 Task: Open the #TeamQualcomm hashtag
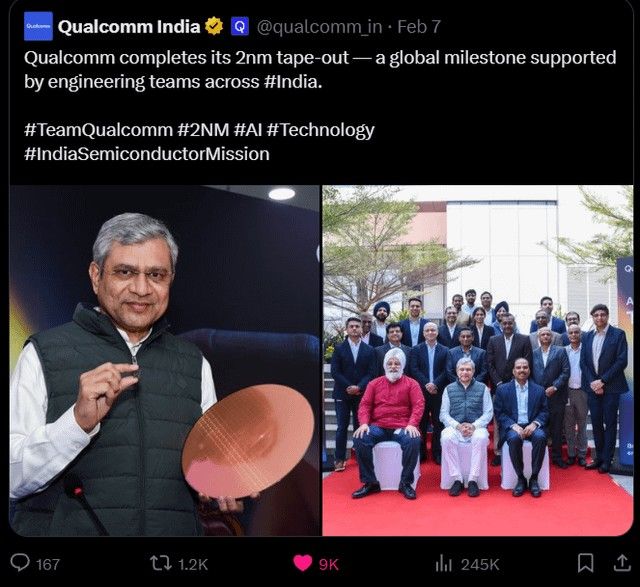pos(98,130)
